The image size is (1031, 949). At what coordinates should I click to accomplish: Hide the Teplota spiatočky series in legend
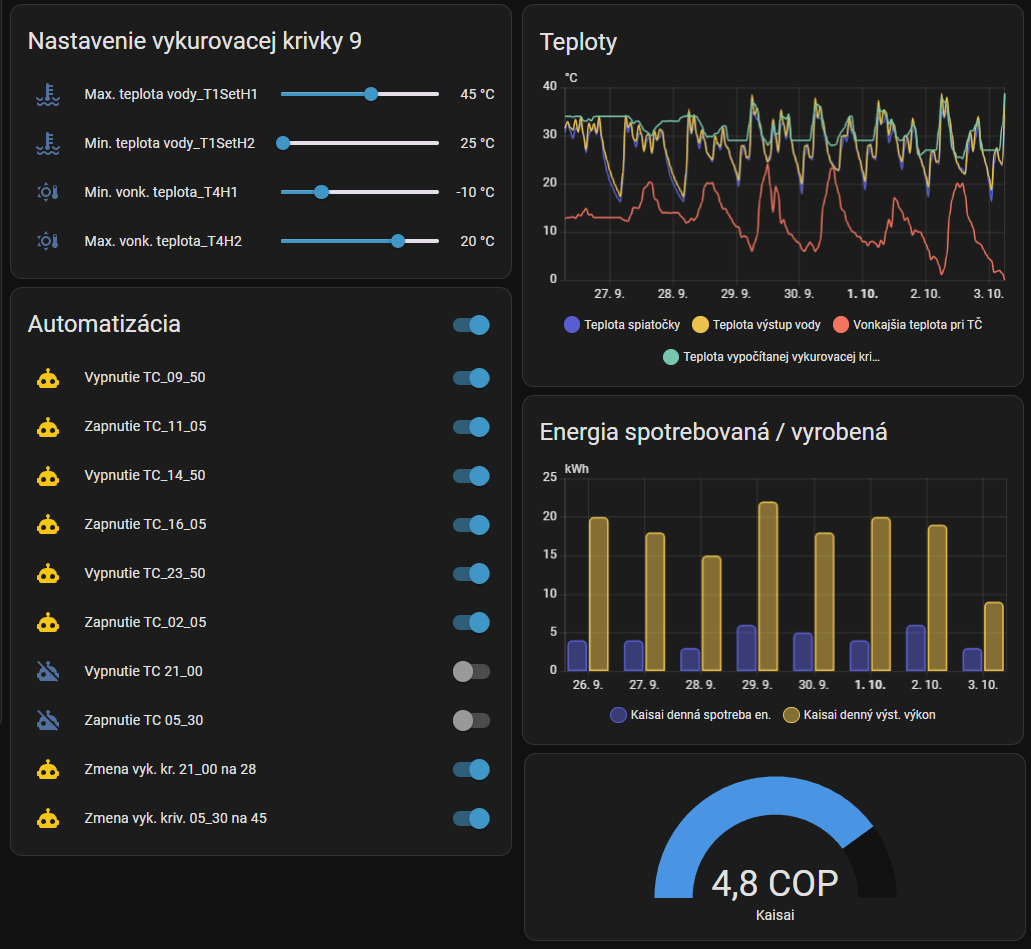(622, 324)
